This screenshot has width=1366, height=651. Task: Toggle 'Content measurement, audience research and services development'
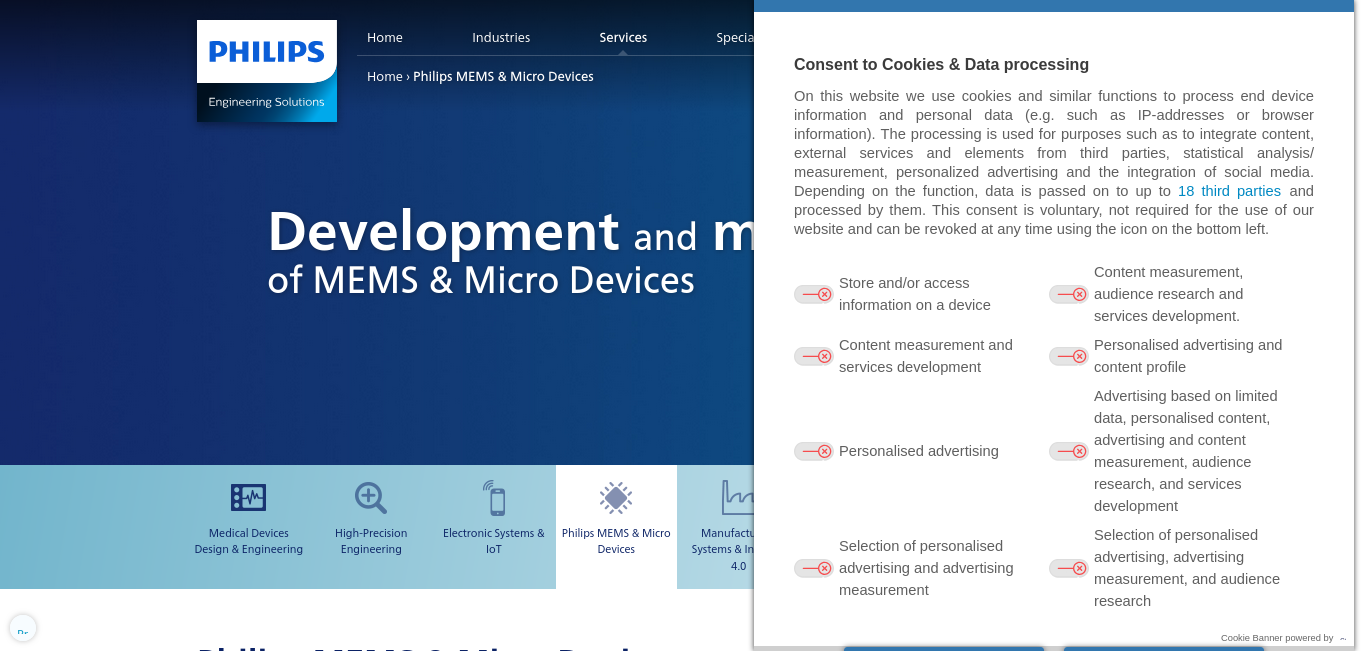[x=1068, y=294]
